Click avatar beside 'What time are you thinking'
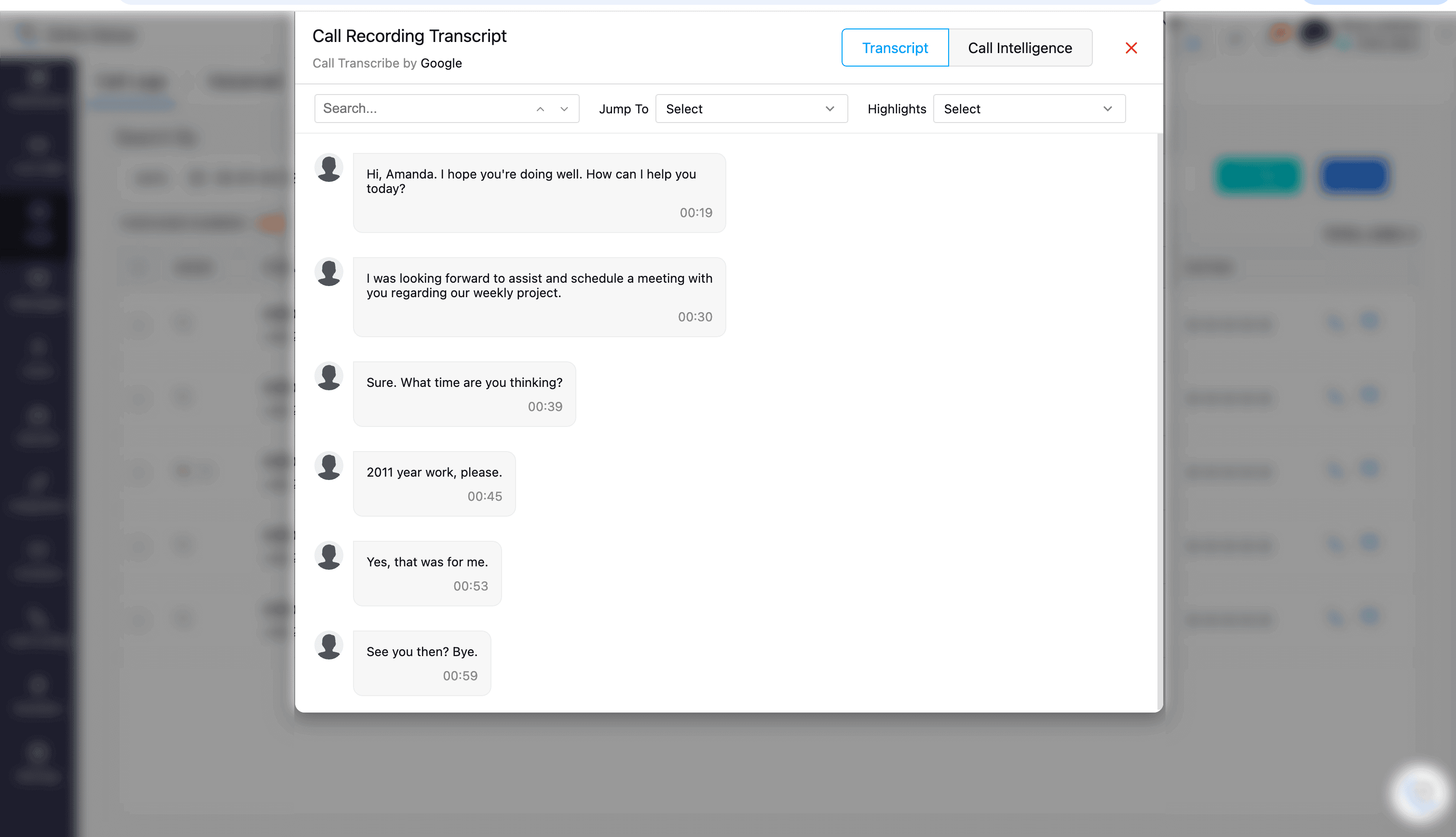The height and width of the screenshot is (837, 1456). pos(328,377)
